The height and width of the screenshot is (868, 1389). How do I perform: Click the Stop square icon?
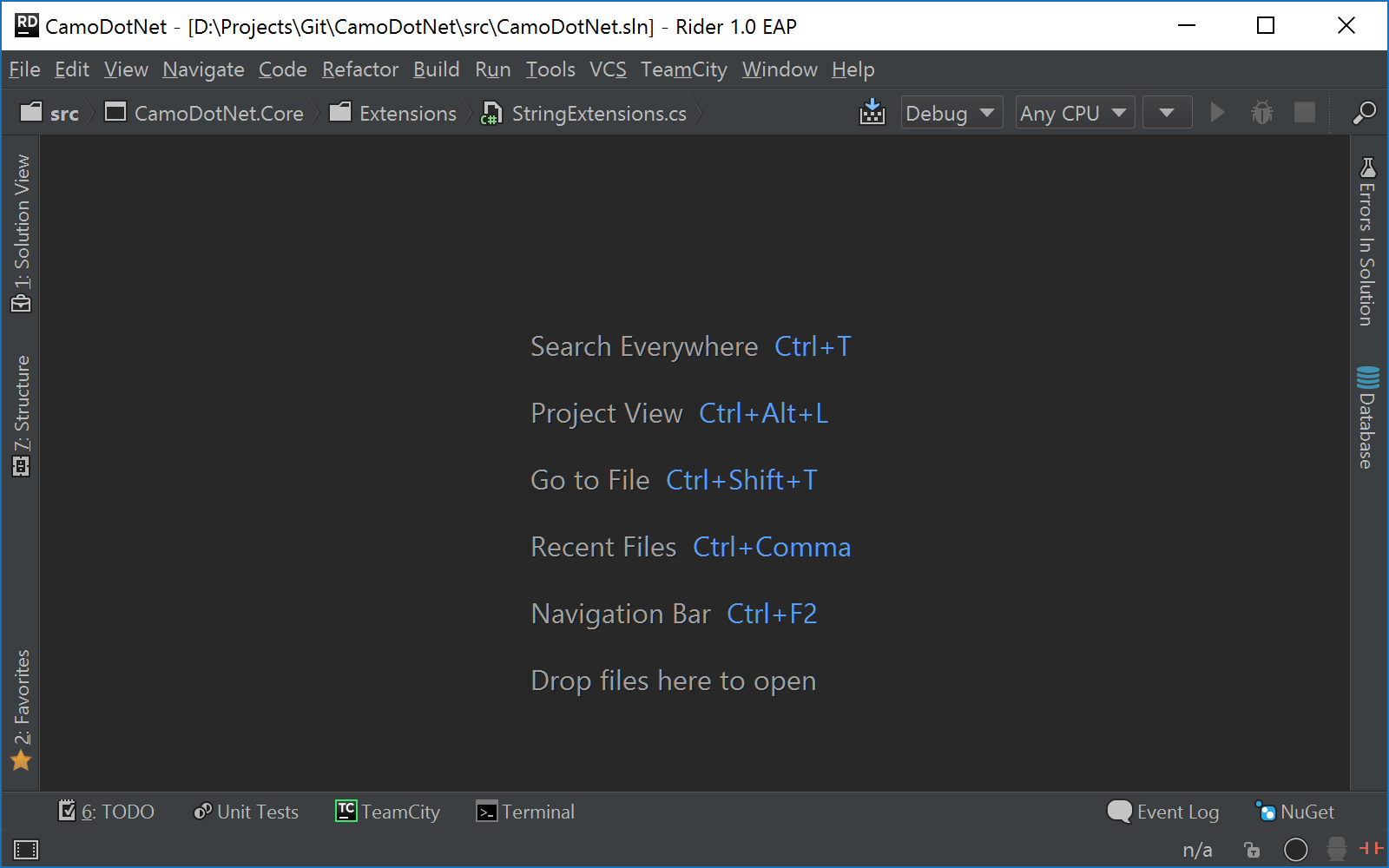pos(1304,112)
